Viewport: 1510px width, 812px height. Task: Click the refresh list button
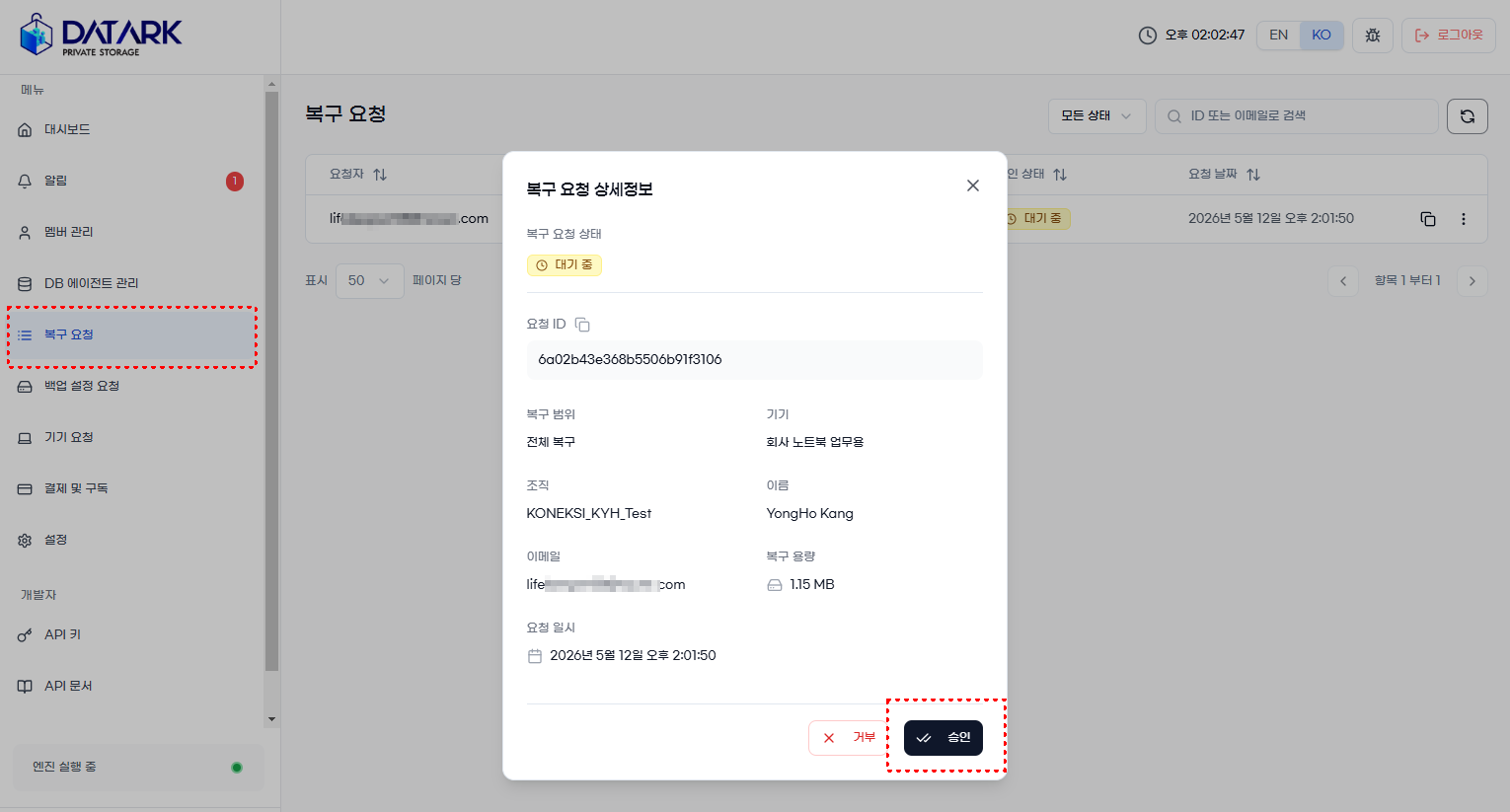coord(1468,116)
